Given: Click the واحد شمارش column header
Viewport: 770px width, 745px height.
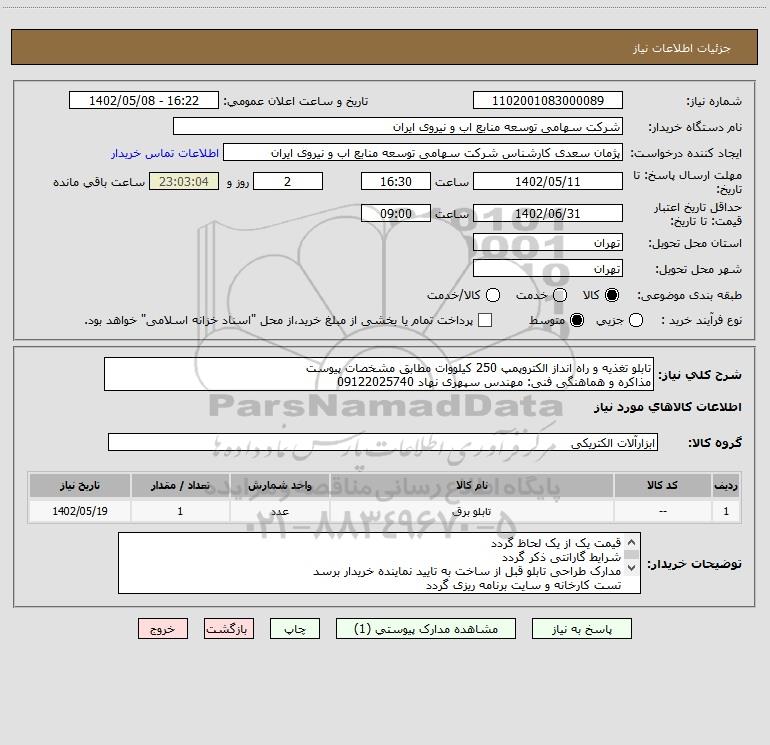Looking at the screenshot, I should (x=279, y=486).
